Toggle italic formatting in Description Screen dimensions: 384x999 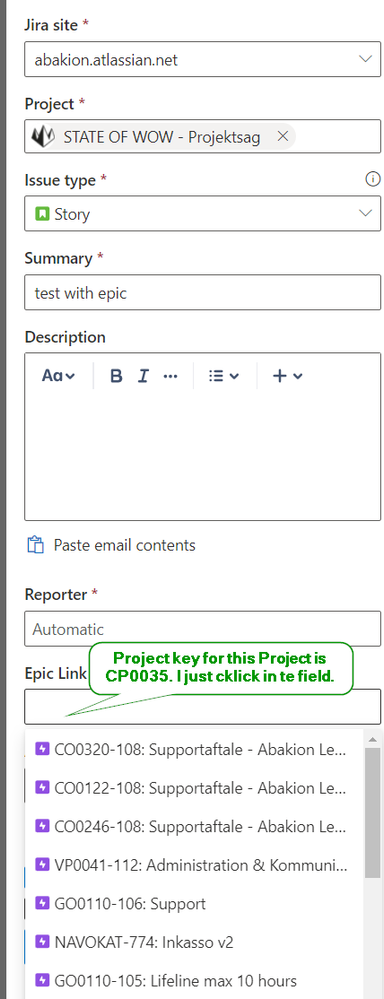coord(143,376)
